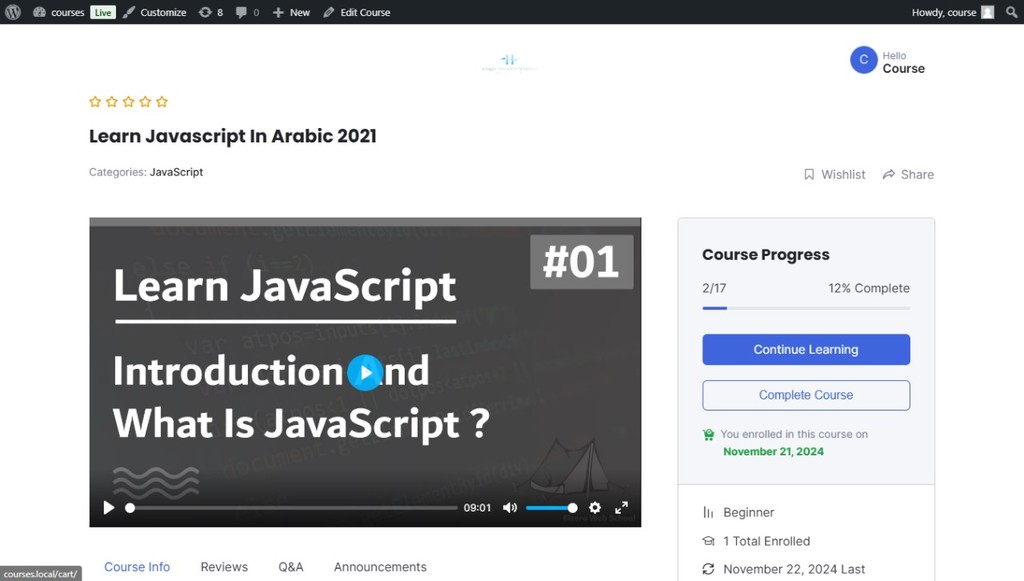Click November 22, 2024 Last updated text
Screen dimensions: 1024x581
(794, 569)
